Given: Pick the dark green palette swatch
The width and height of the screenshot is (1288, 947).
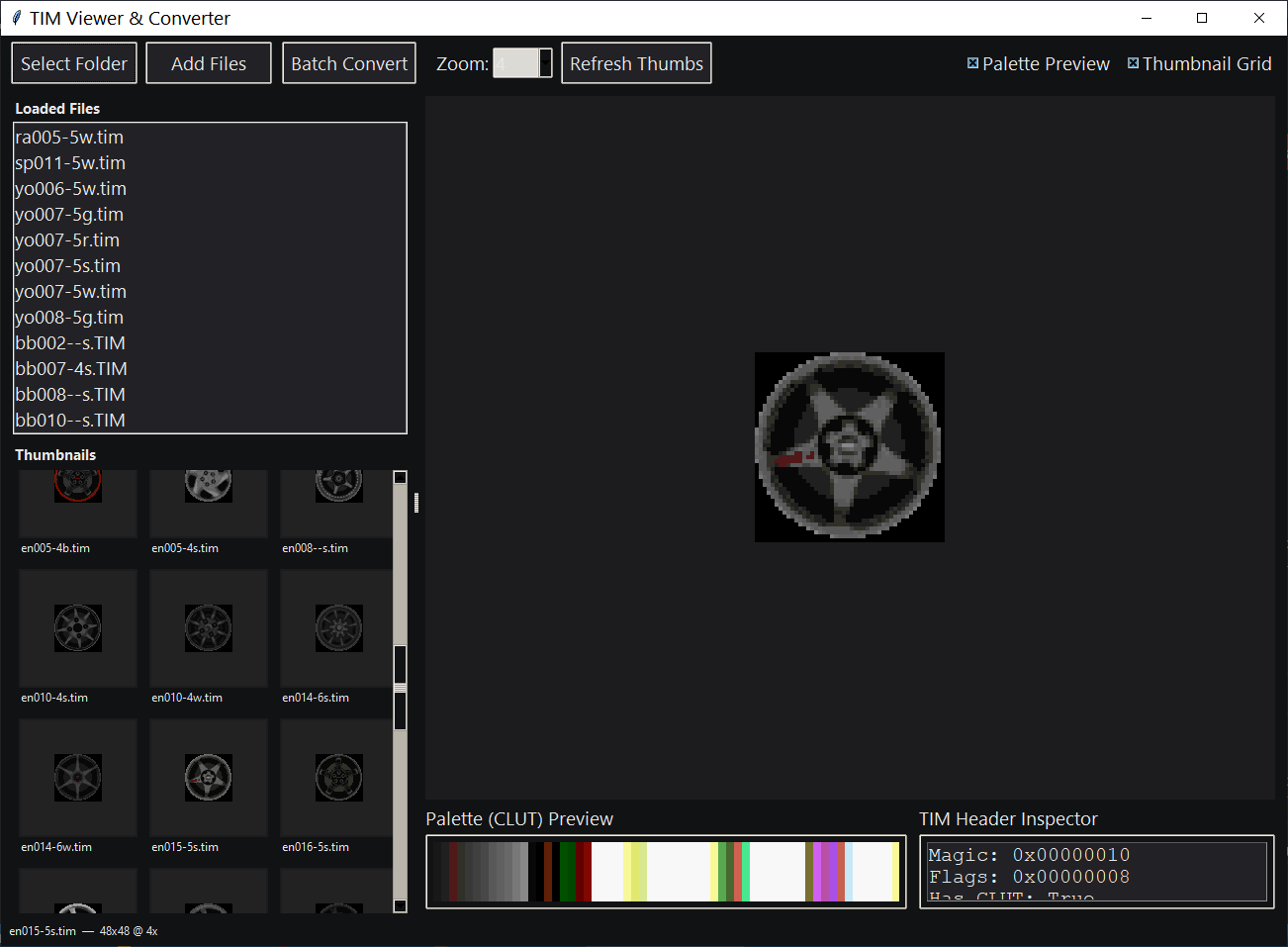Looking at the screenshot, I should [568, 872].
